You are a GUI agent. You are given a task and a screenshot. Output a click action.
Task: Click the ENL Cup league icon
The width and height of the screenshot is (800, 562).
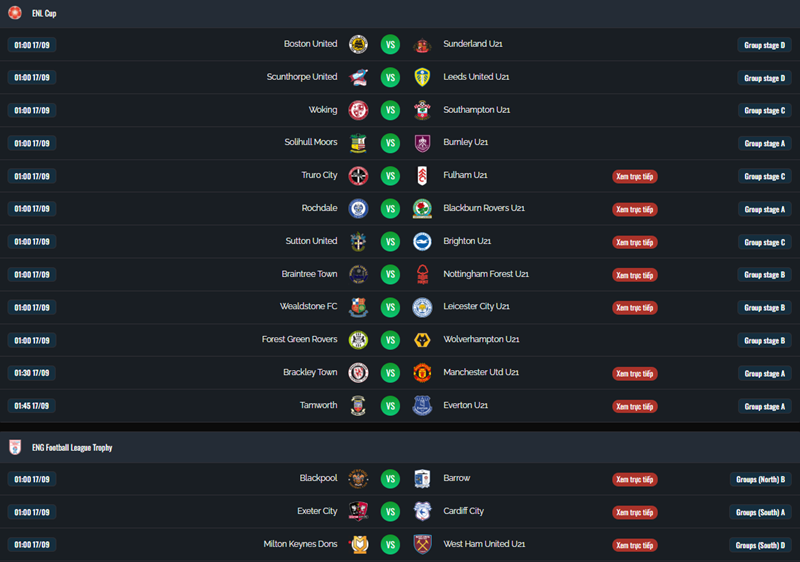(x=15, y=13)
